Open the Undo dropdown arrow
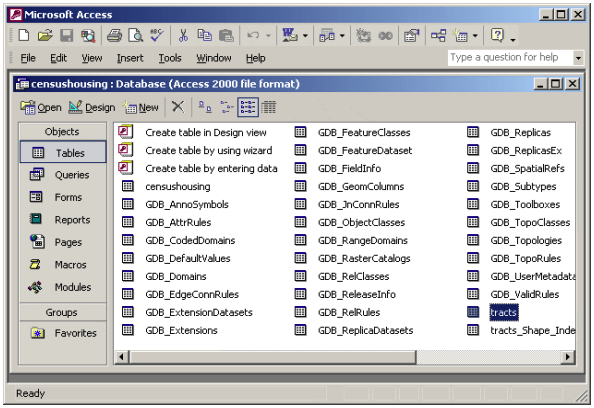This screenshot has height=408, width=594. point(268,36)
